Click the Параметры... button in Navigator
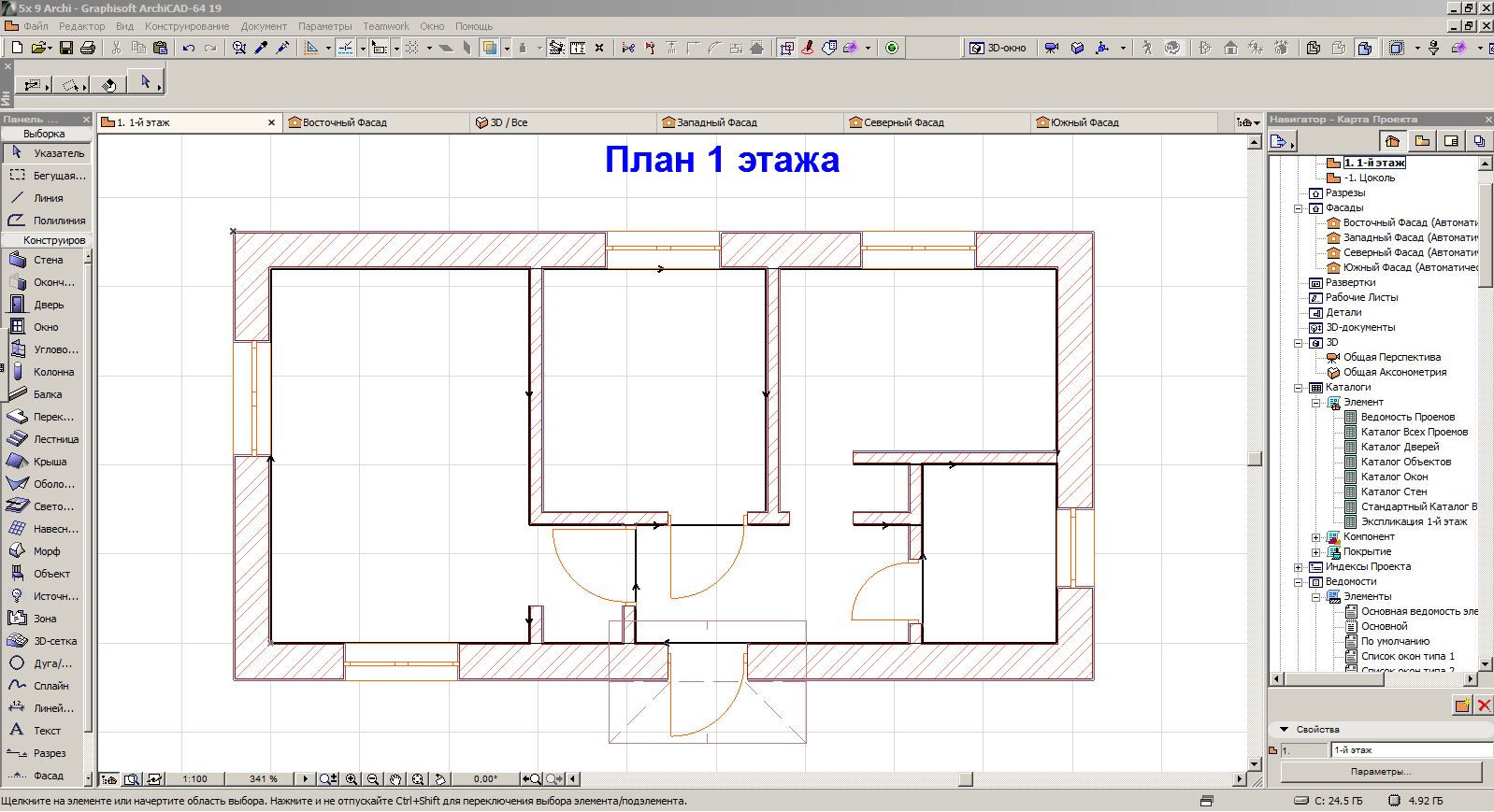 1381,772
